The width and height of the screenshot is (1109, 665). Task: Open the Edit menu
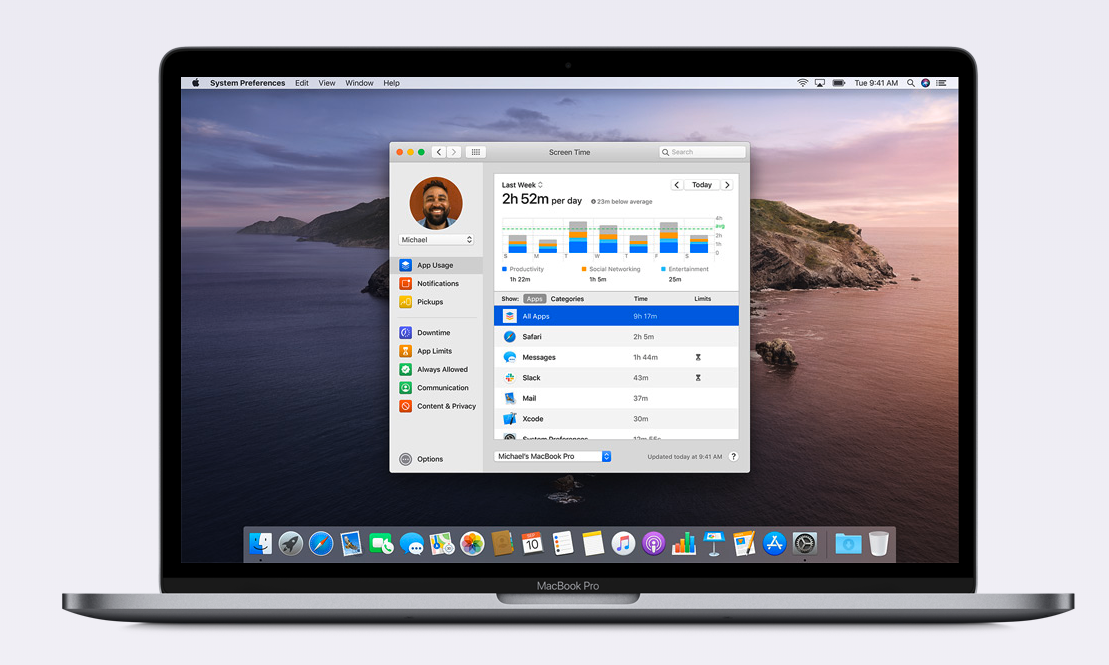coord(302,83)
